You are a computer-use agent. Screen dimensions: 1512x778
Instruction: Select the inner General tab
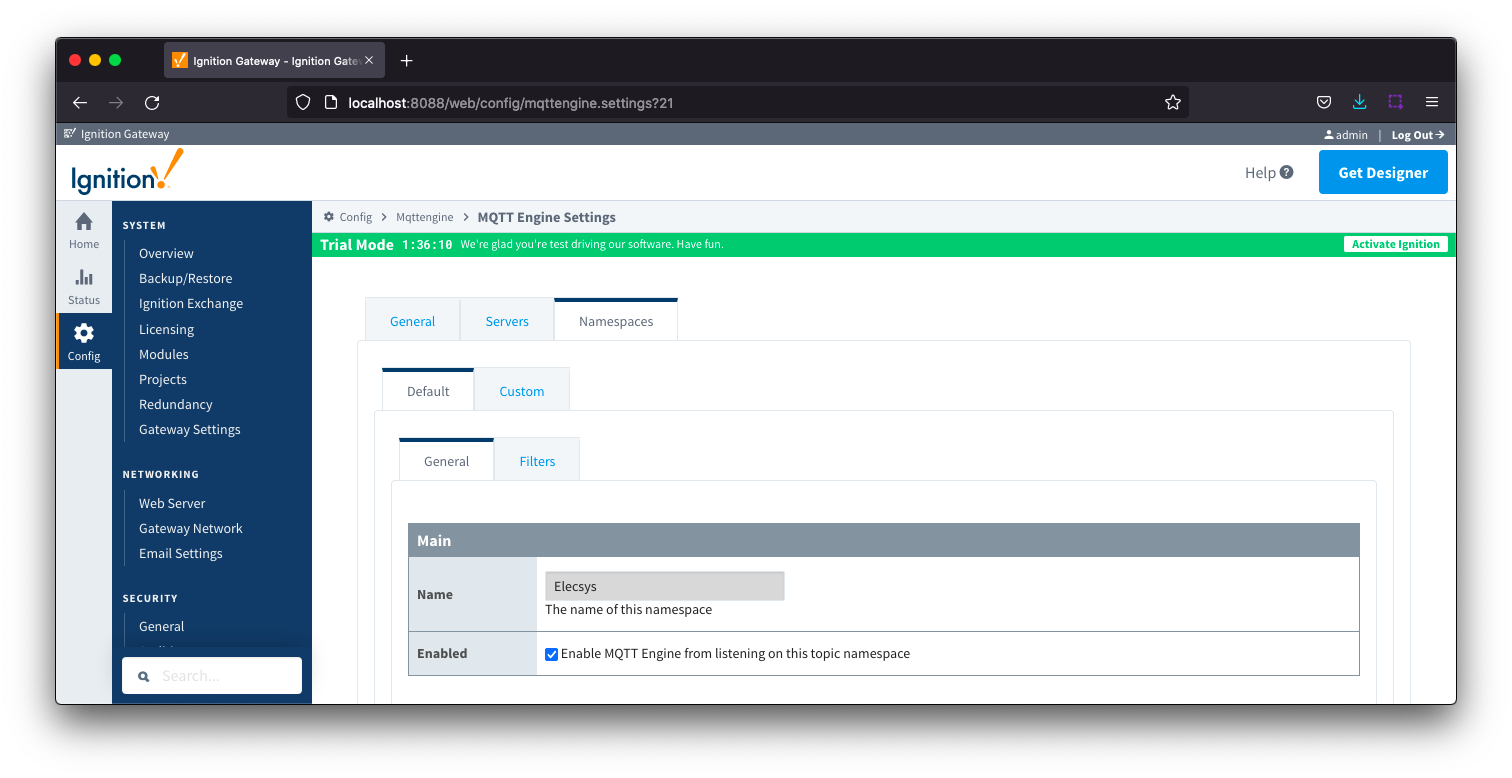(446, 461)
